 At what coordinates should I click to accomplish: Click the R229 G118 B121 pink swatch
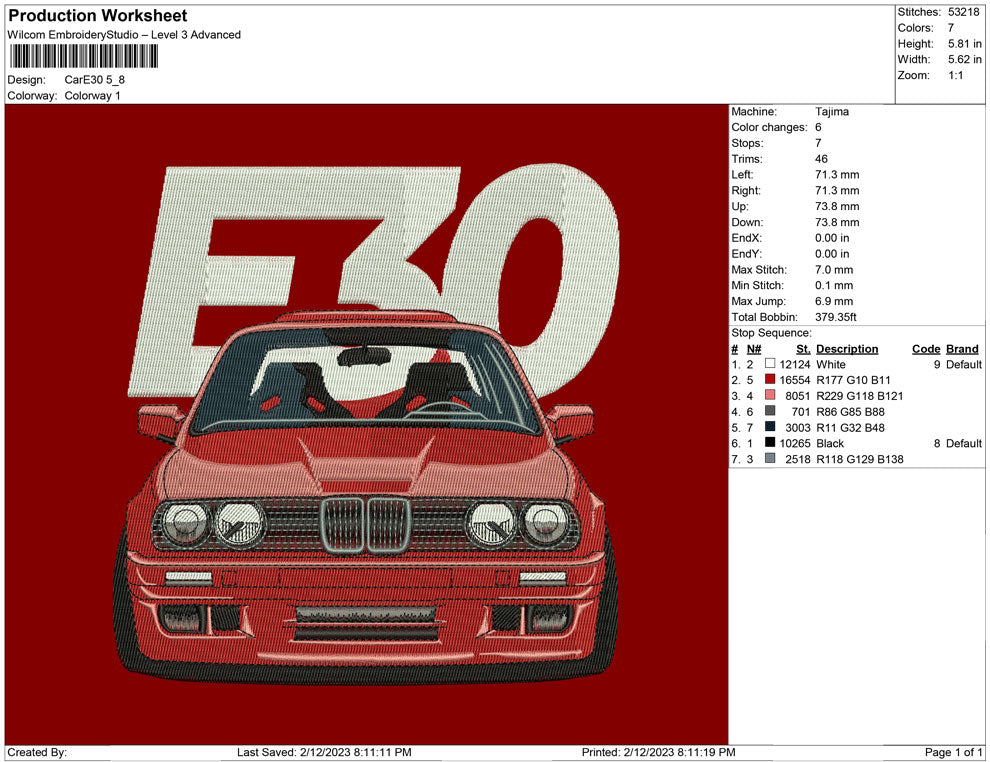[770, 395]
